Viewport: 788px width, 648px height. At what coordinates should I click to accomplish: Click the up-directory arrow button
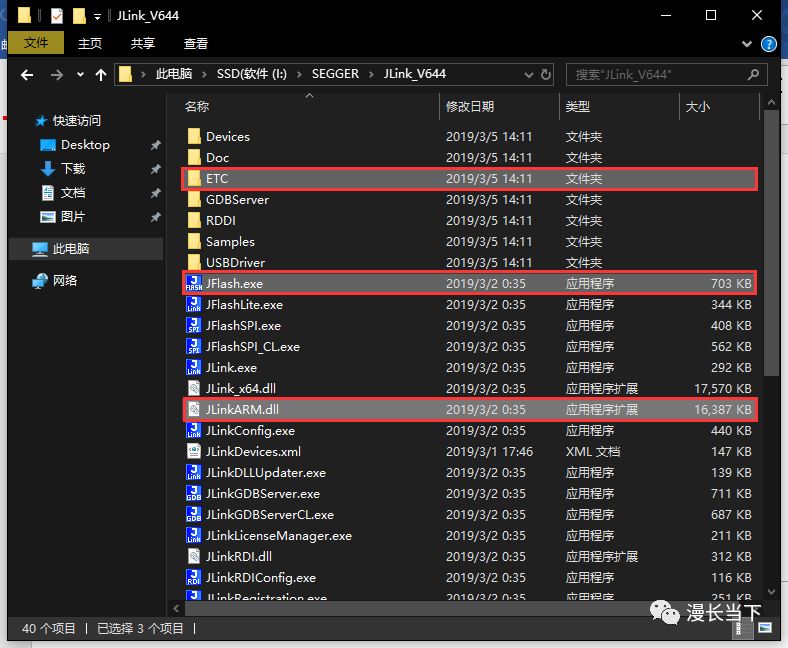pyautogui.click(x=100, y=75)
